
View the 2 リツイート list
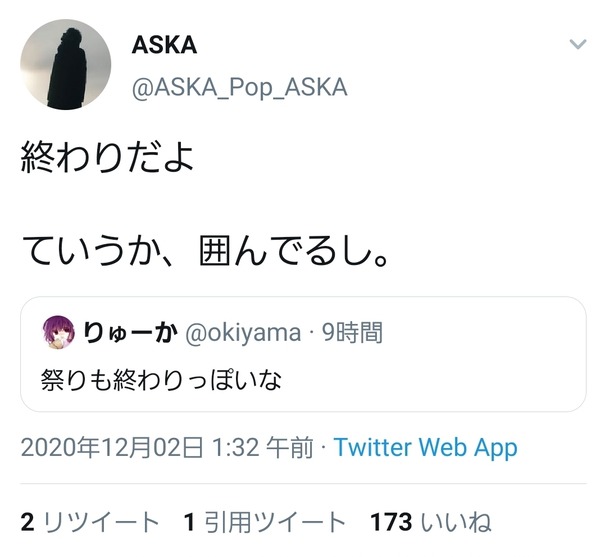point(90,522)
